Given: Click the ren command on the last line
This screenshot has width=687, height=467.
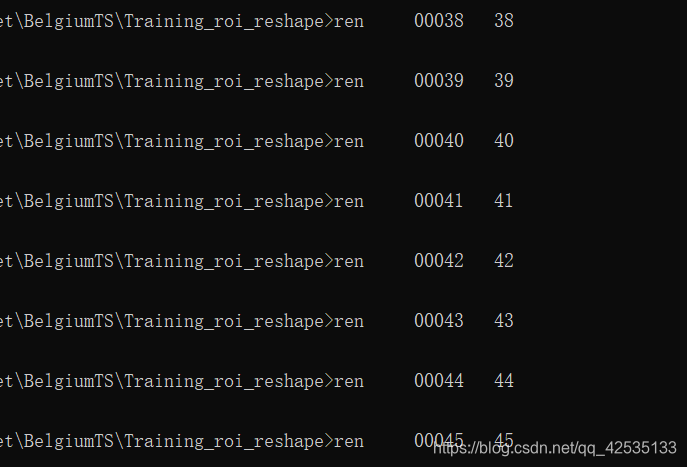Looking at the screenshot, I should click(349, 442).
